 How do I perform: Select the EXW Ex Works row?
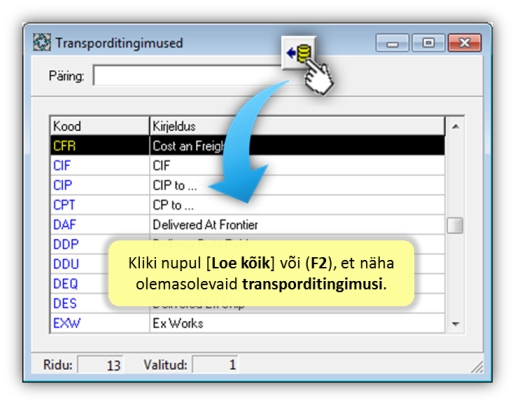coord(247,323)
